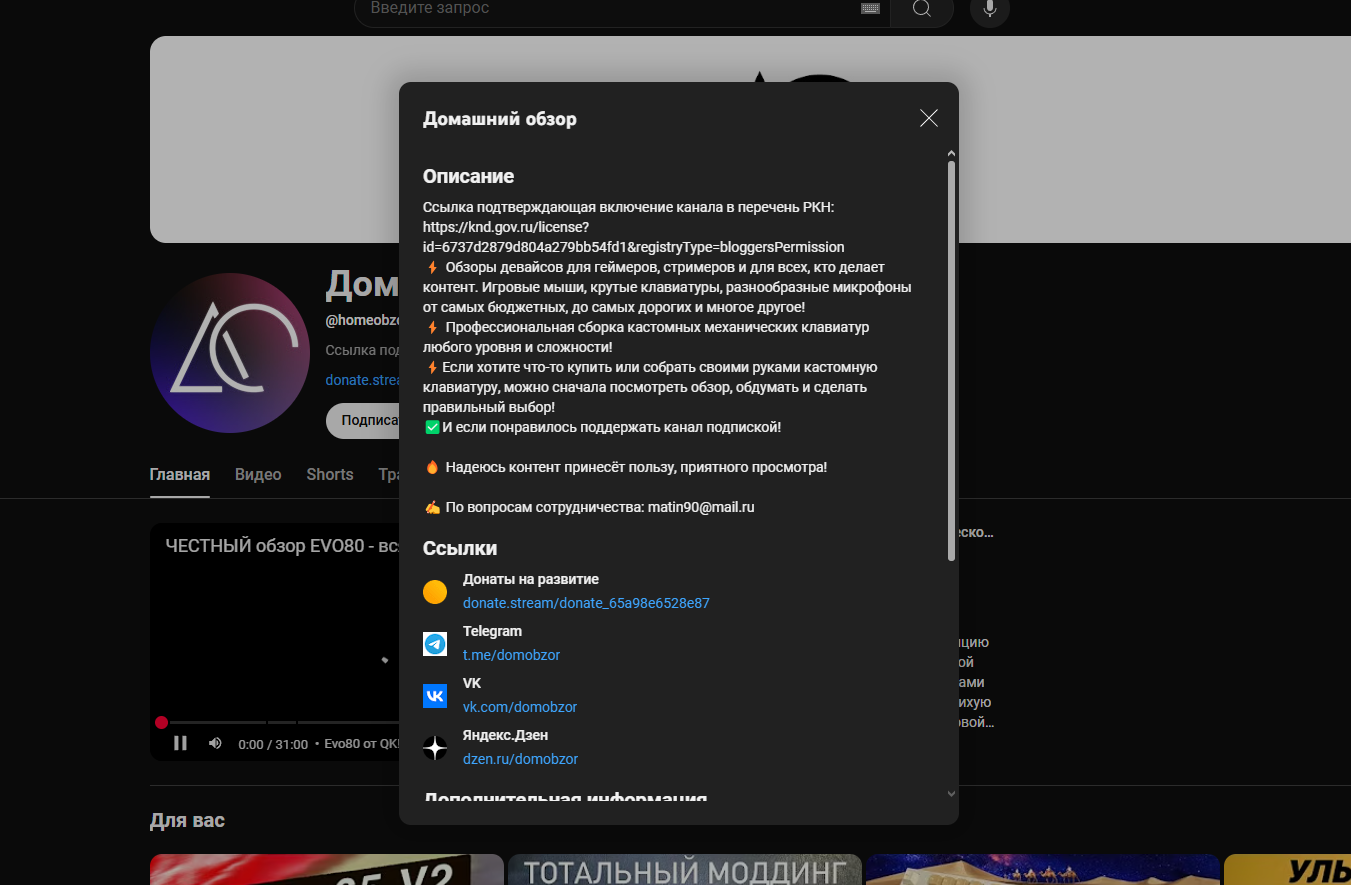Viewport: 1351px width, 885px height.
Task: Click the knd.gov.ru license URL text
Action: coord(634,237)
